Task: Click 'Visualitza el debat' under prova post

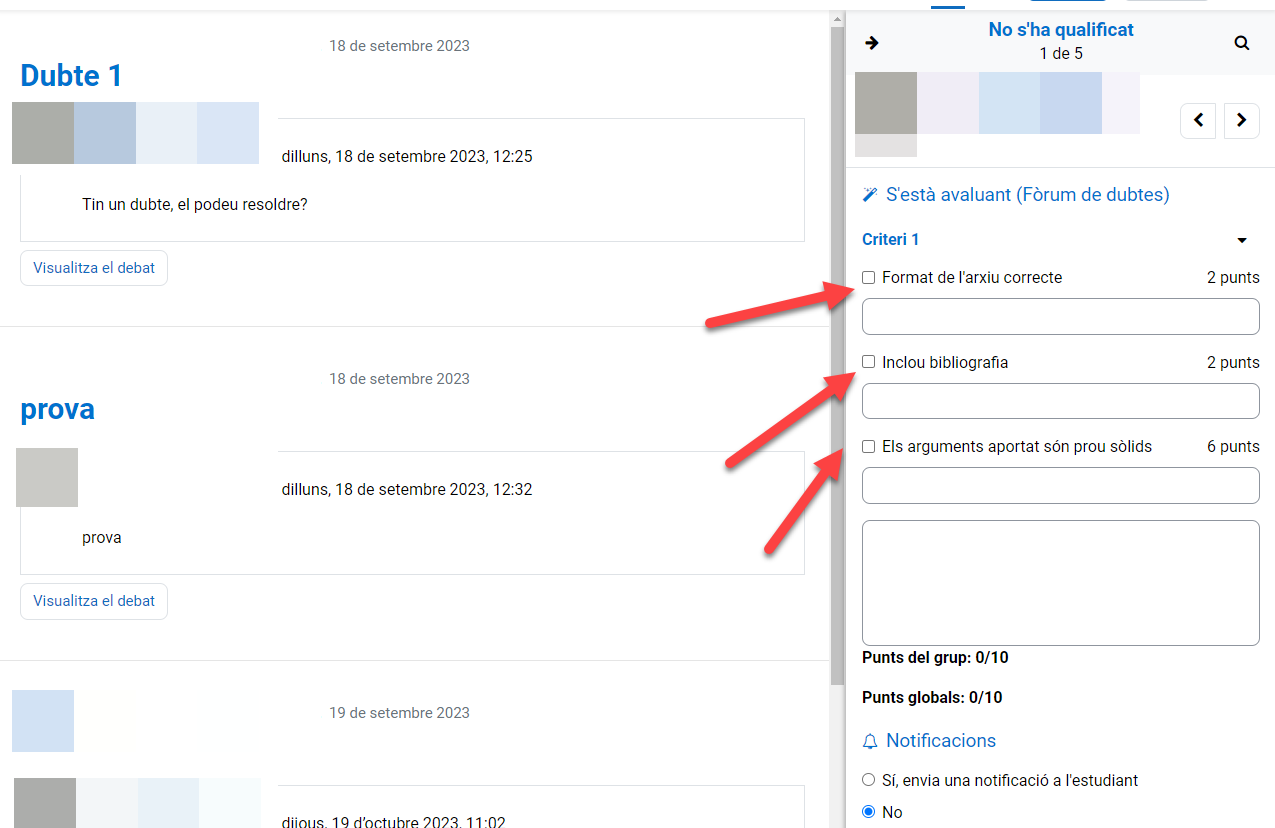Action: [x=94, y=601]
